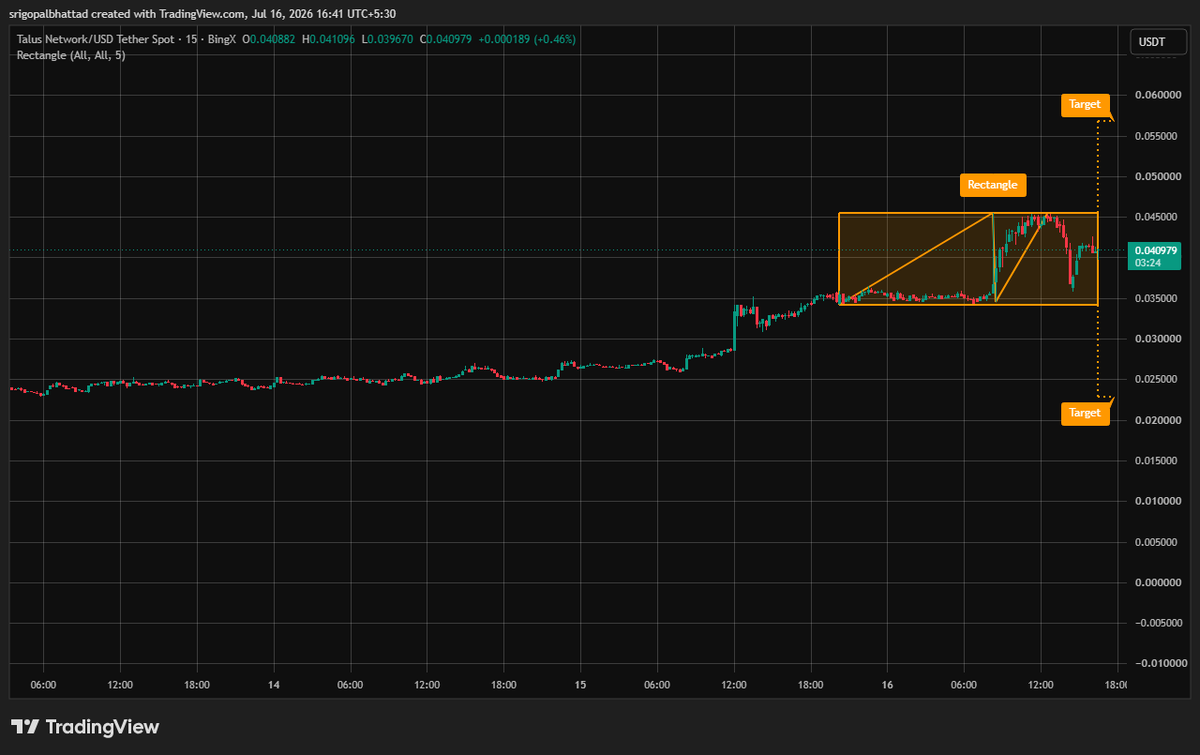
Task: Click the 0.050000 price axis label
Action: click(x=1157, y=177)
